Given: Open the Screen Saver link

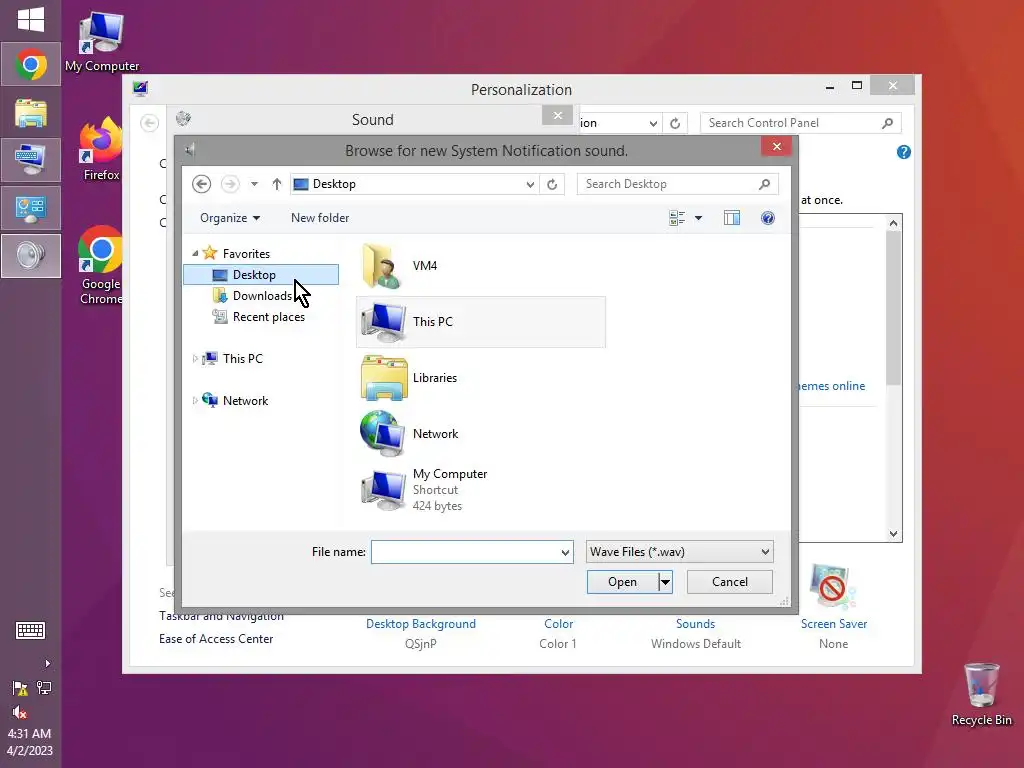Looking at the screenshot, I should pyautogui.click(x=834, y=624).
